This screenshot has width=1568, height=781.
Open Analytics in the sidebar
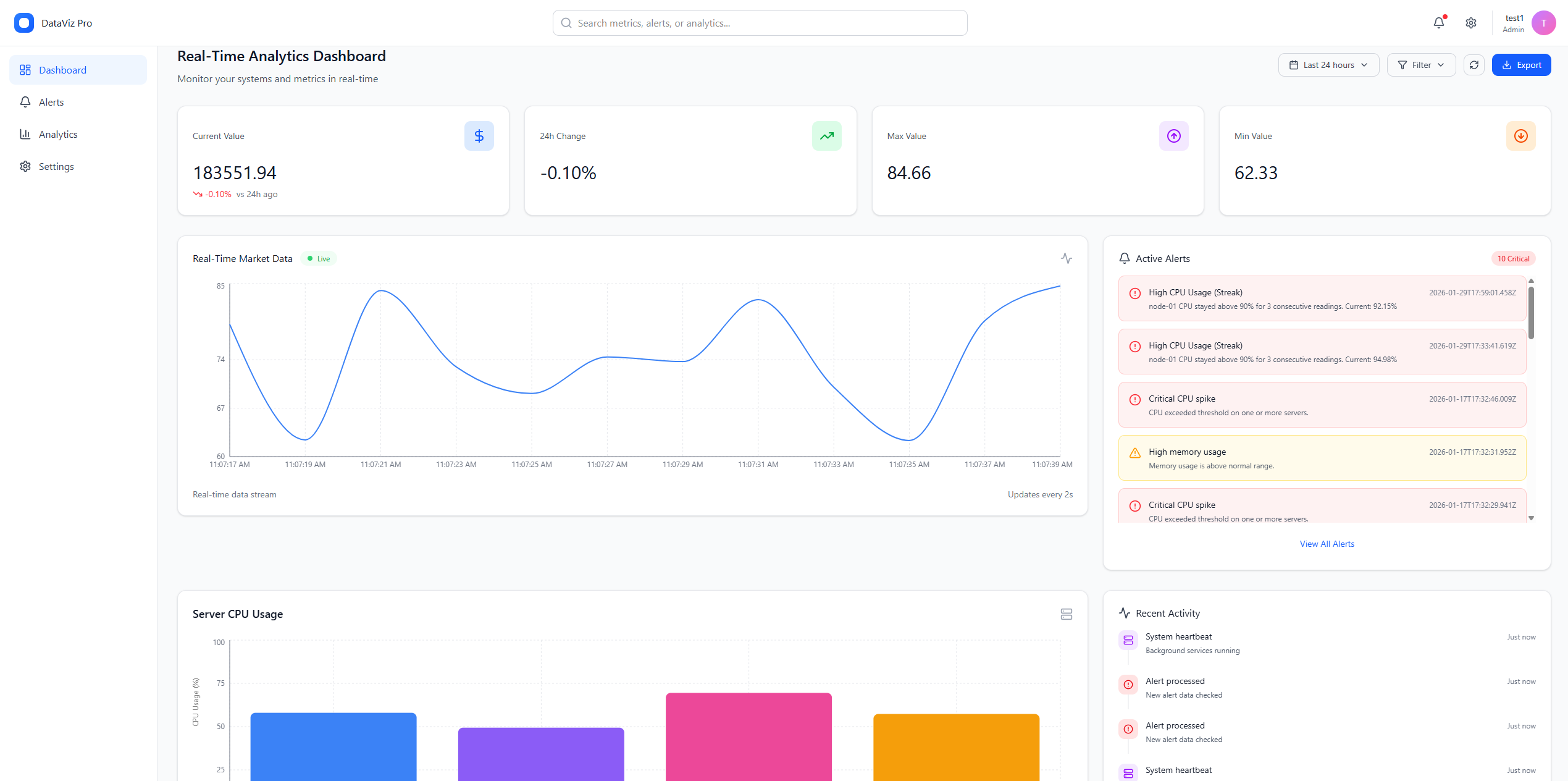pos(78,134)
